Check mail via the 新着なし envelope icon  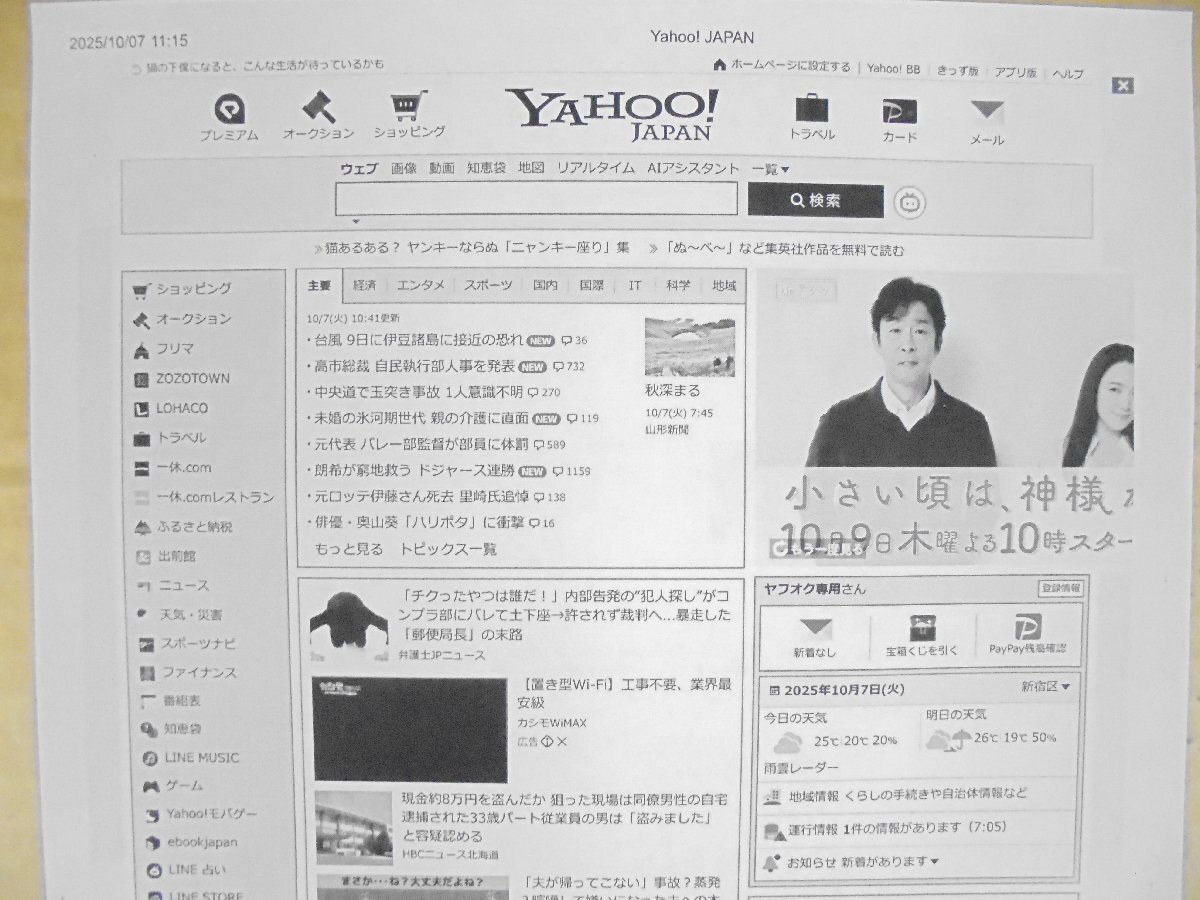(815, 630)
